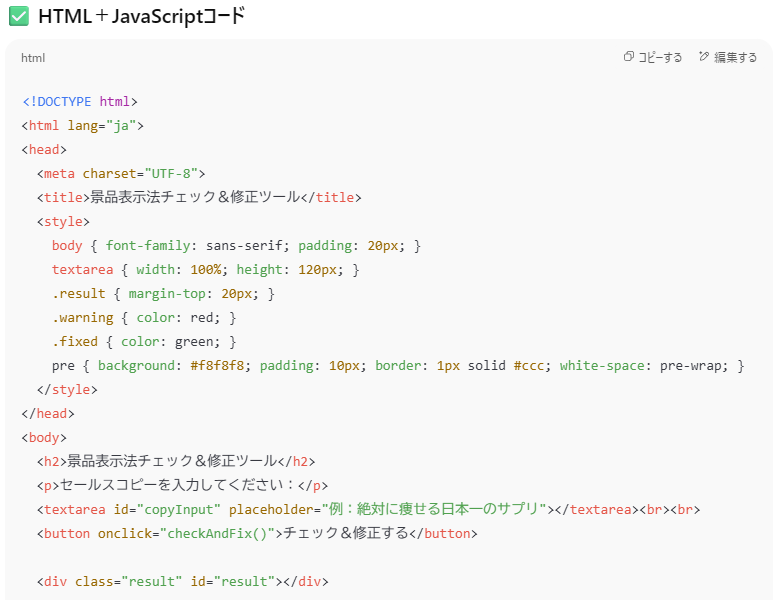Image resolution: width=778 pixels, height=600 pixels.
Task: Click the white-space property name
Action: [602, 366]
